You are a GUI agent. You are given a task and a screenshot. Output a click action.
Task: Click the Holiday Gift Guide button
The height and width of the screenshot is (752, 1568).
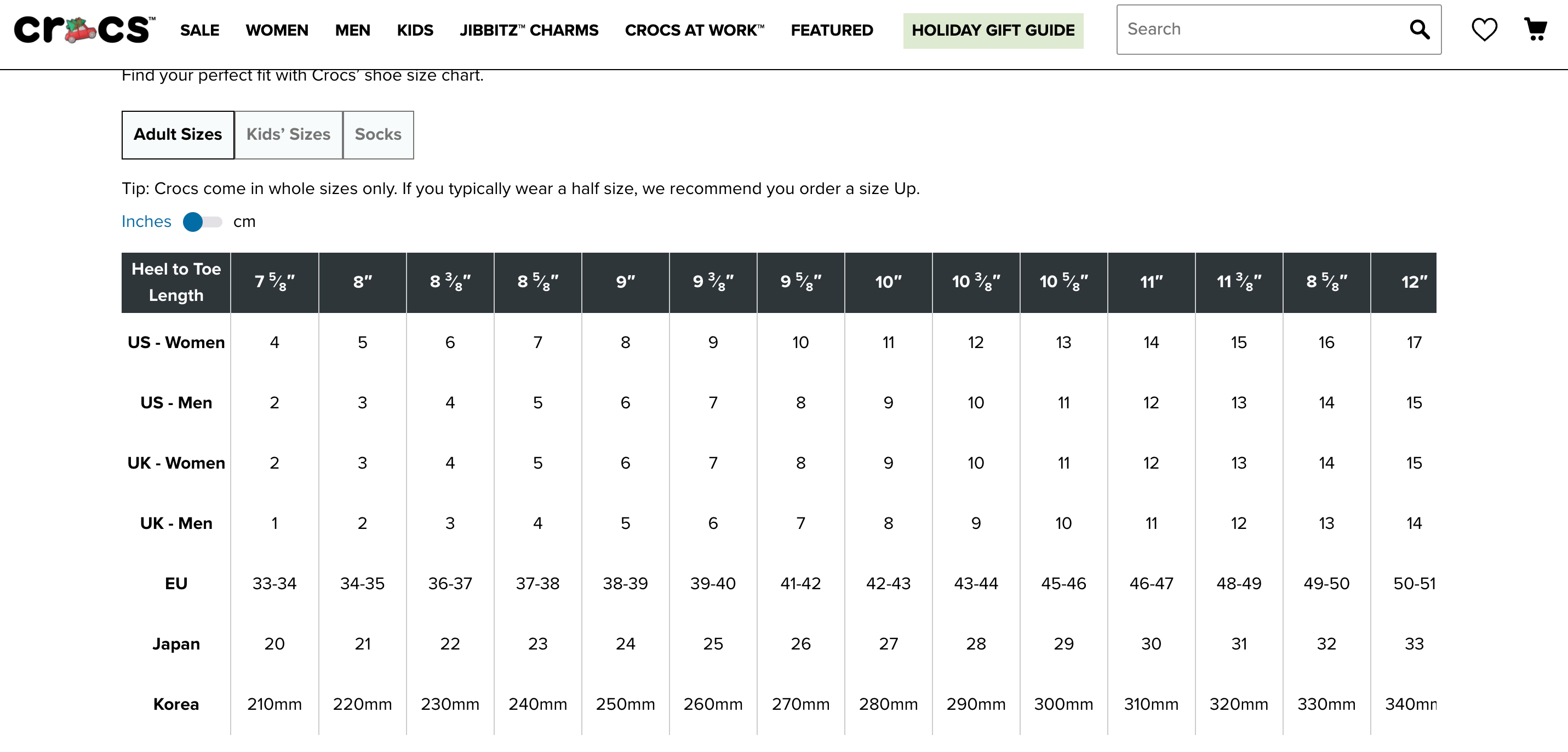992,31
